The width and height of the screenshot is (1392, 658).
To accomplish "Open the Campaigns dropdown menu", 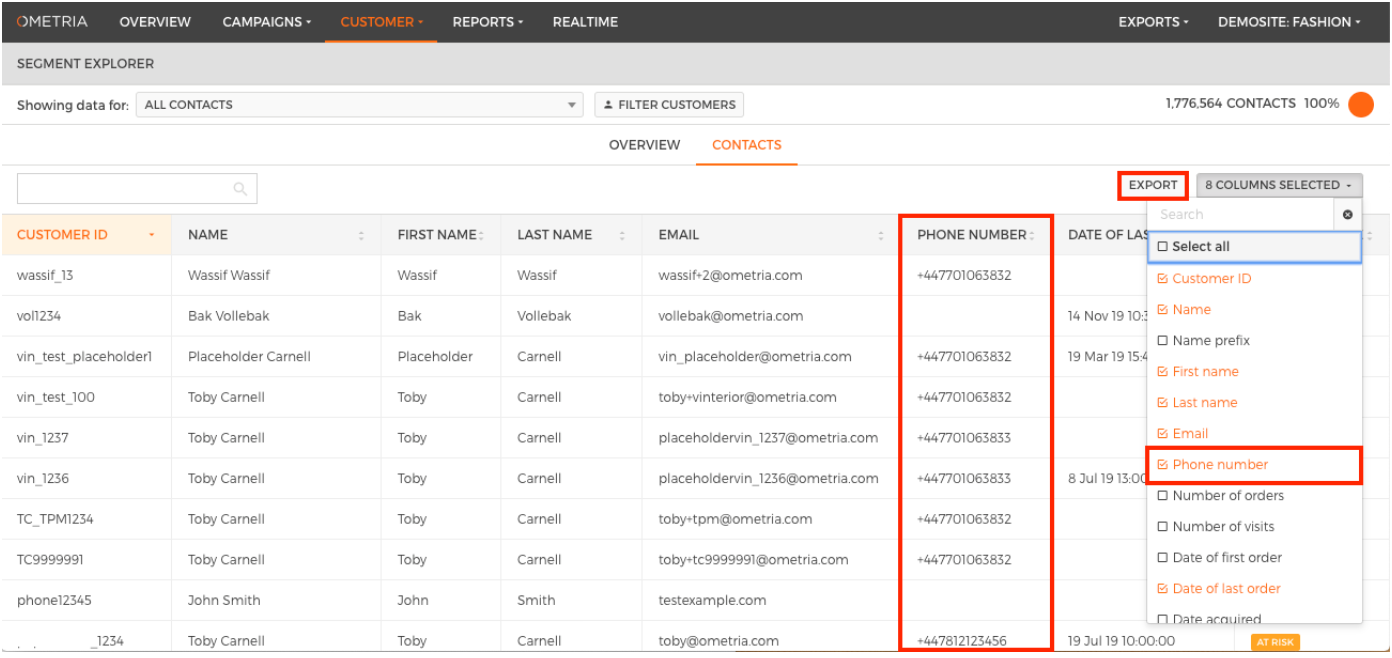I will (266, 21).
